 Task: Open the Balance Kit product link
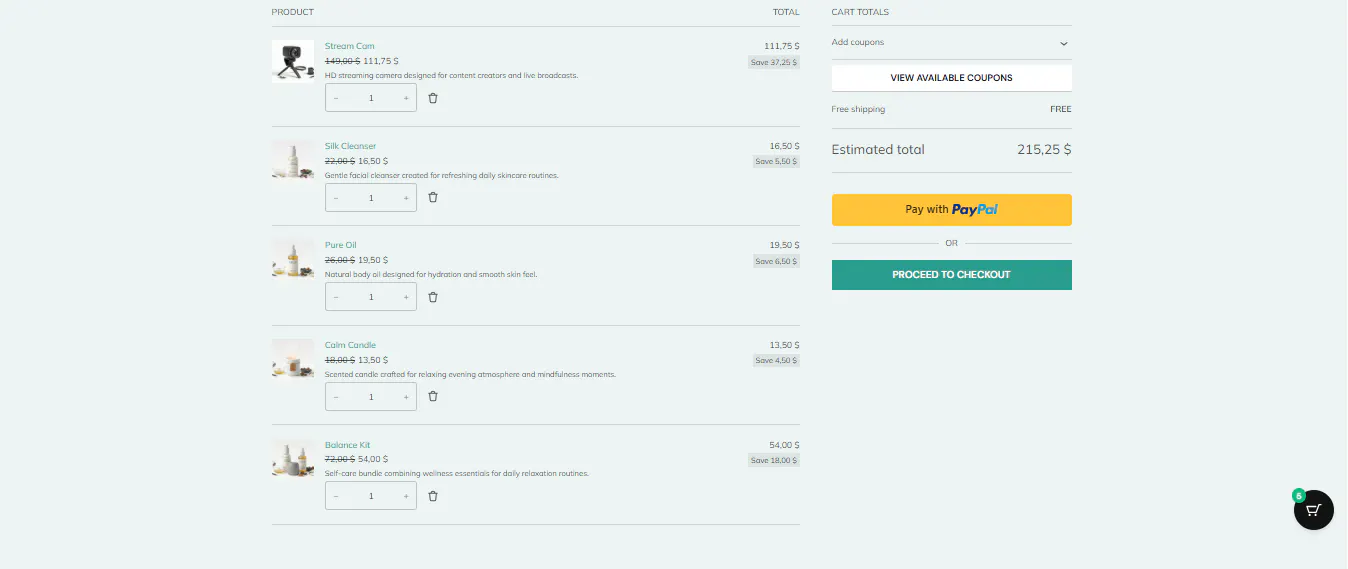pyautogui.click(x=348, y=445)
